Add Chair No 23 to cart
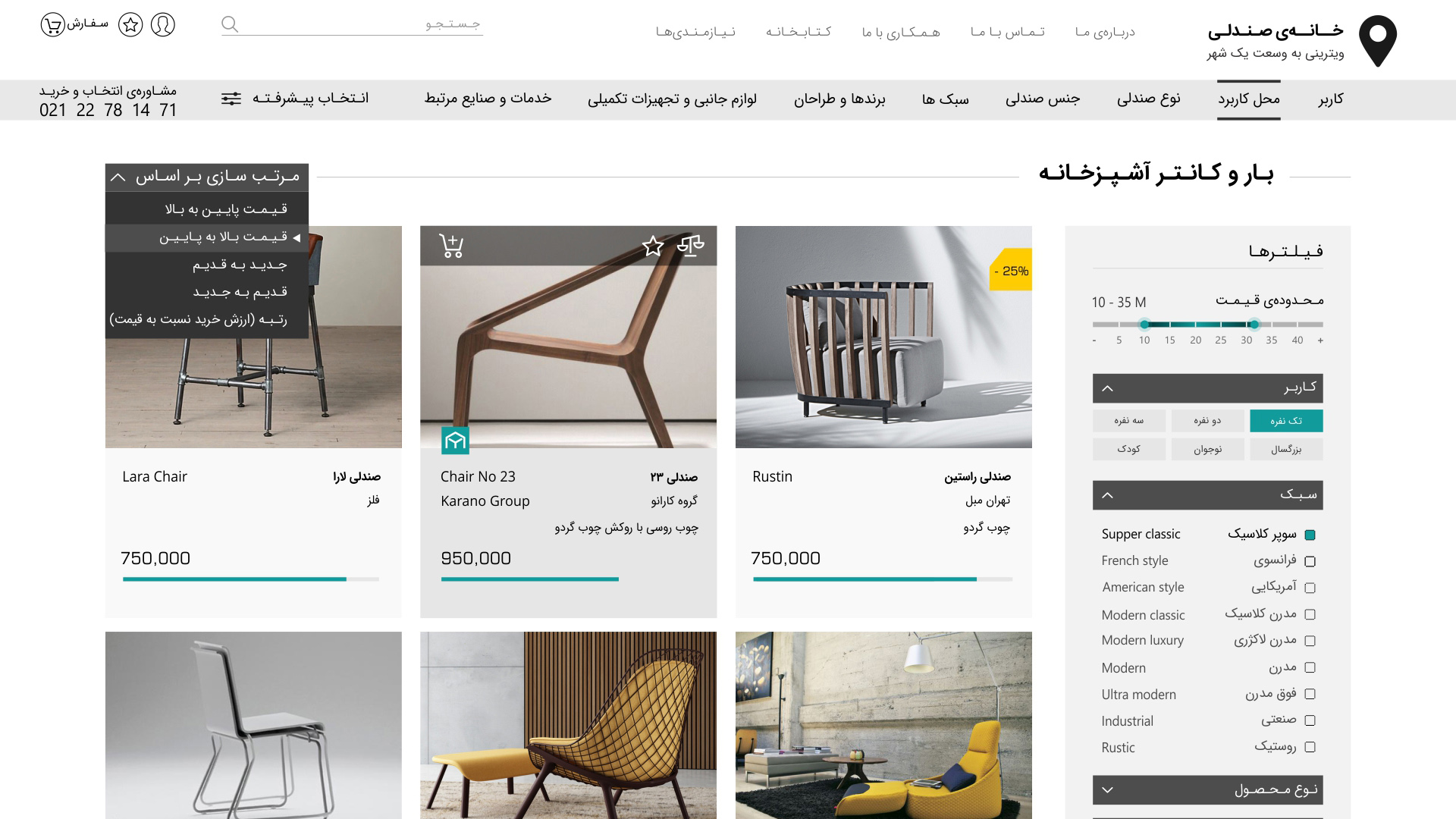Viewport: 1456px width, 819px height. (x=451, y=246)
